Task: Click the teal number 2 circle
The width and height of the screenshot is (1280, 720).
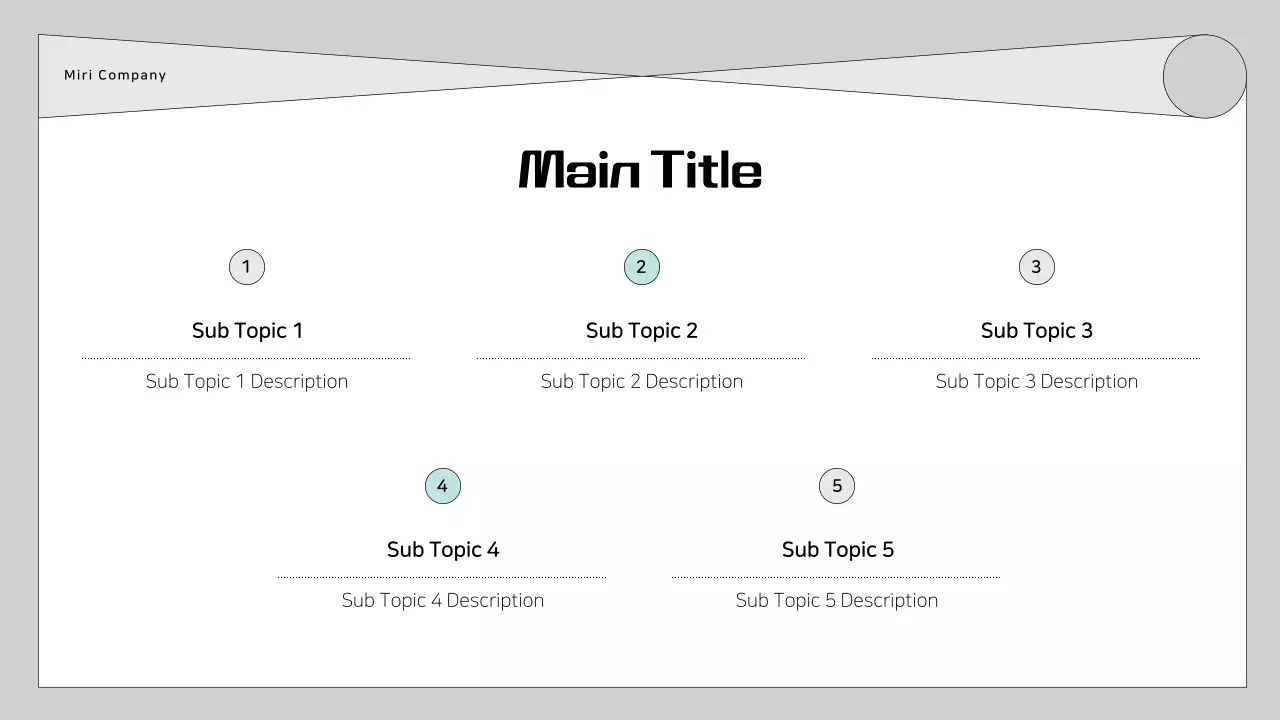Action: [642, 267]
